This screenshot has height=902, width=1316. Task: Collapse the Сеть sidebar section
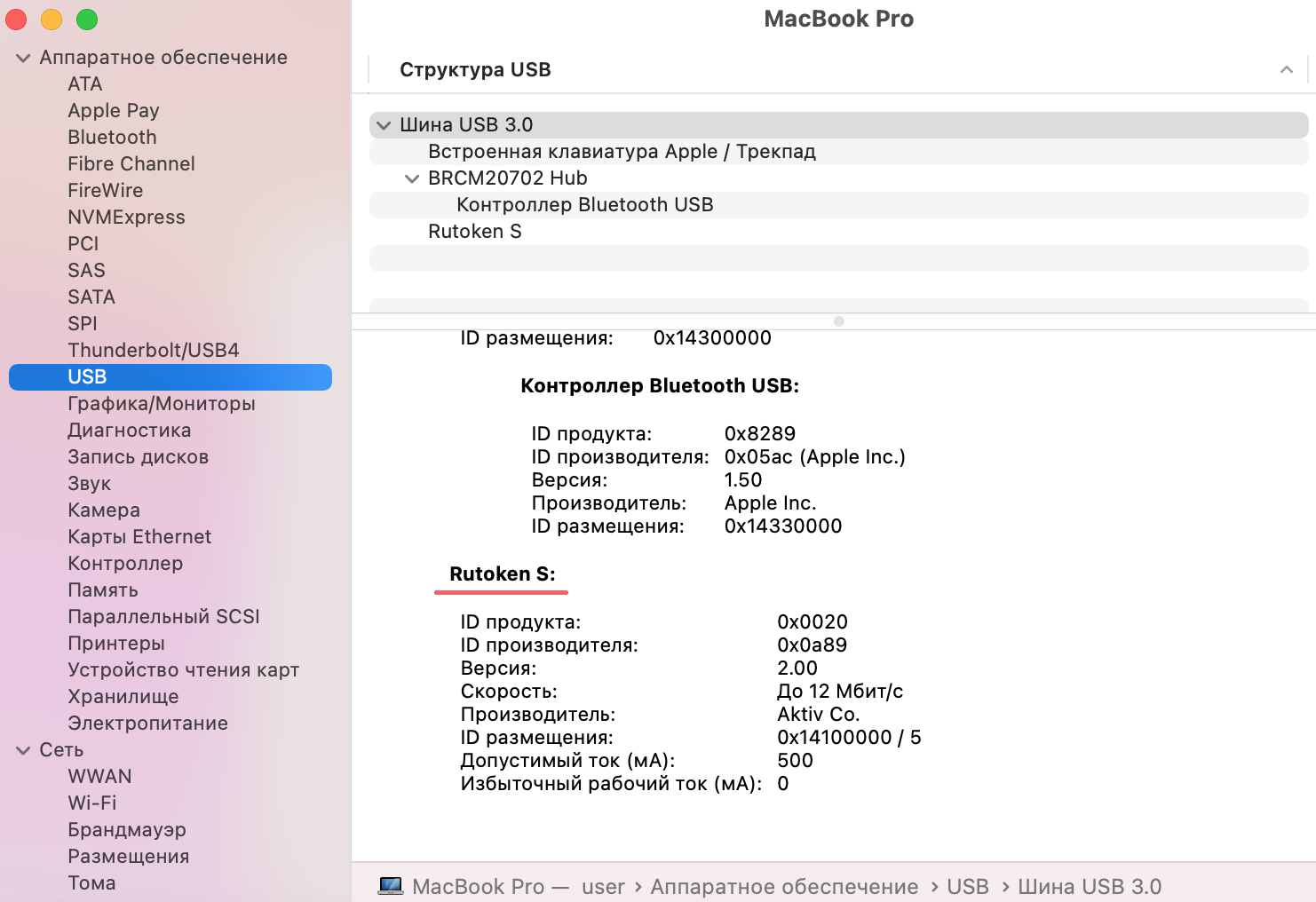pos(23,750)
